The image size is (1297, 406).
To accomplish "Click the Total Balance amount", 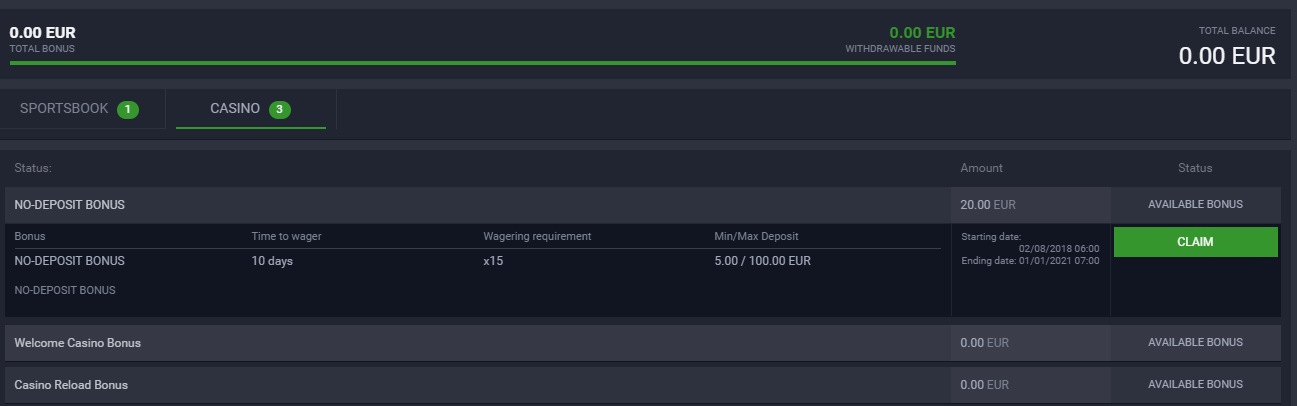I will click(x=1227, y=56).
